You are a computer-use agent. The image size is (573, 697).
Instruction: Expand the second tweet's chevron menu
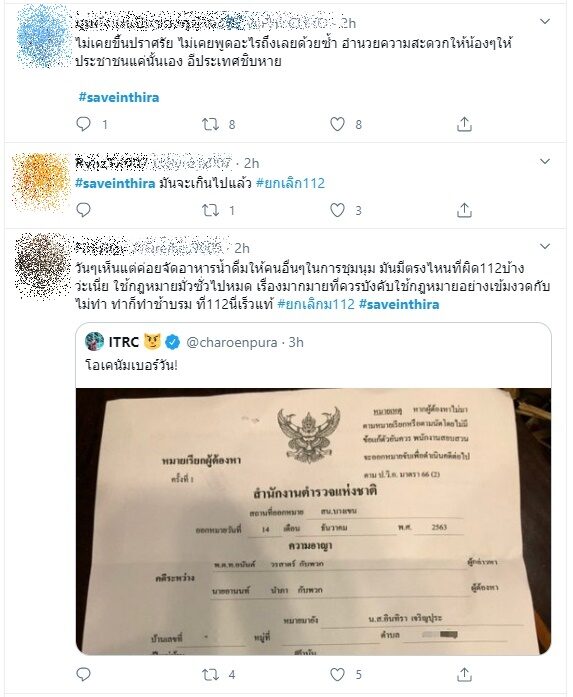pyautogui.click(x=545, y=161)
